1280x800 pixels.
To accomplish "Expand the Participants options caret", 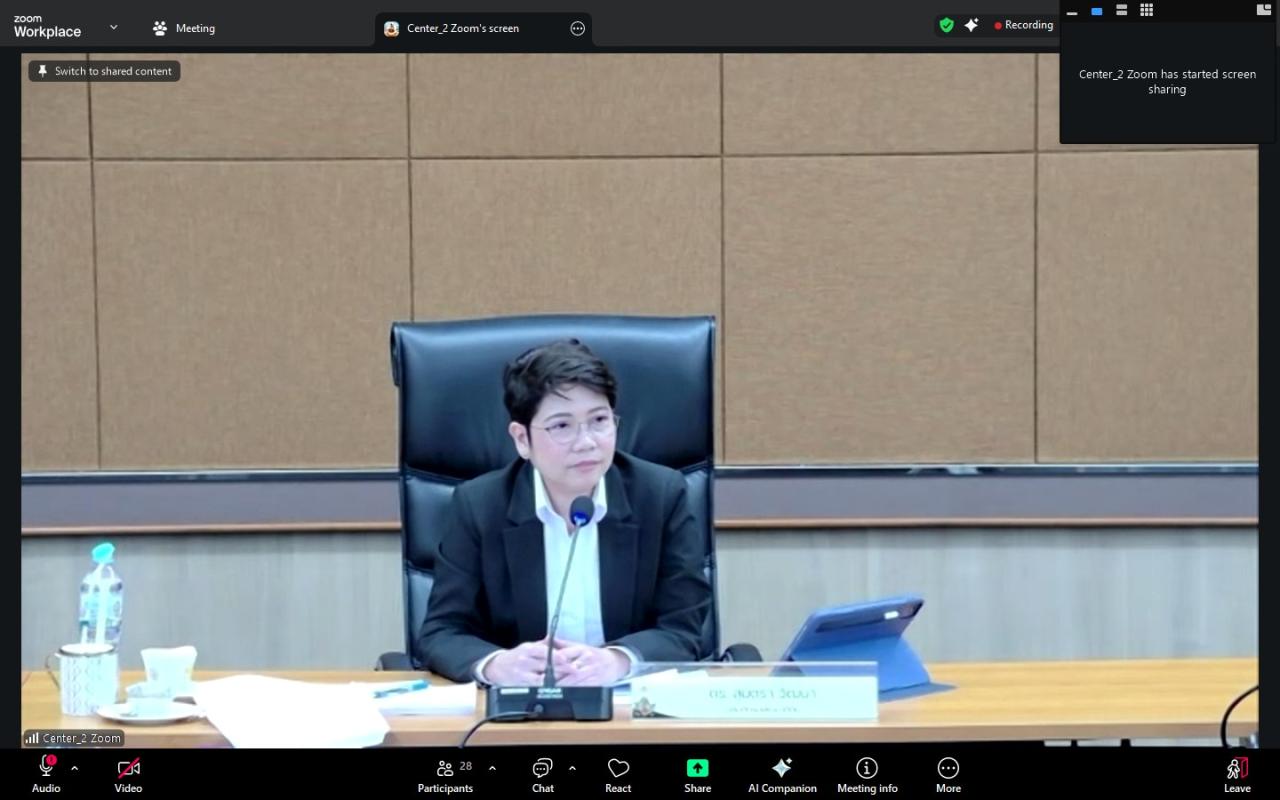I will coord(492,768).
